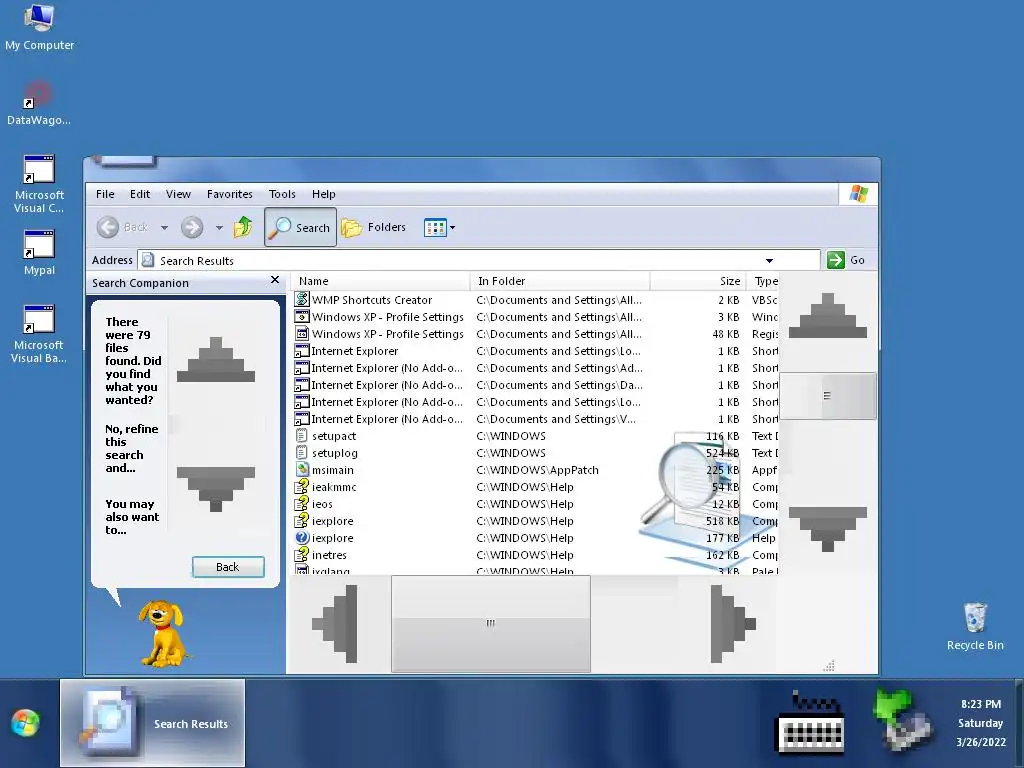
Task: Select the iexplore Help file icon
Action: (x=302, y=537)
